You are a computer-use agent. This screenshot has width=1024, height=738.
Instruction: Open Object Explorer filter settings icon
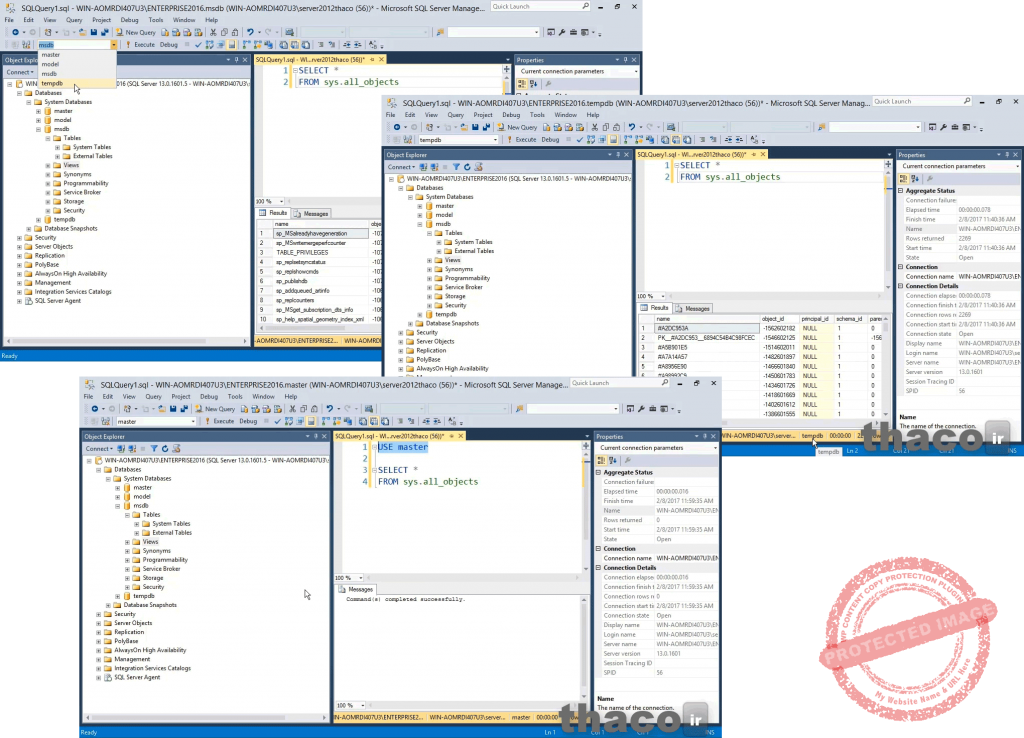tap(154, 447)
